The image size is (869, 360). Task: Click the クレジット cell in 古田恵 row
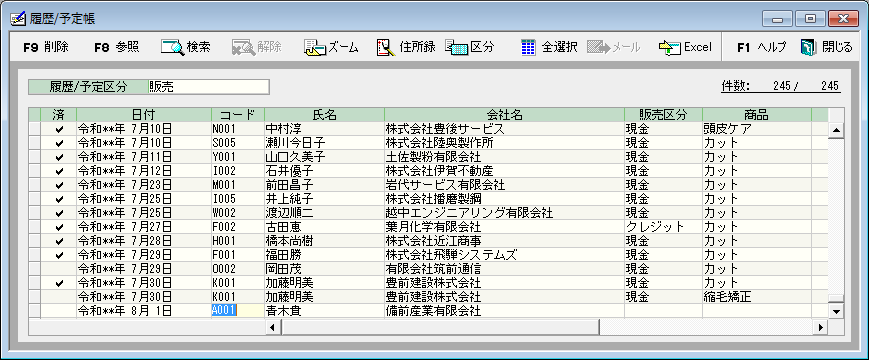point(663,227)
